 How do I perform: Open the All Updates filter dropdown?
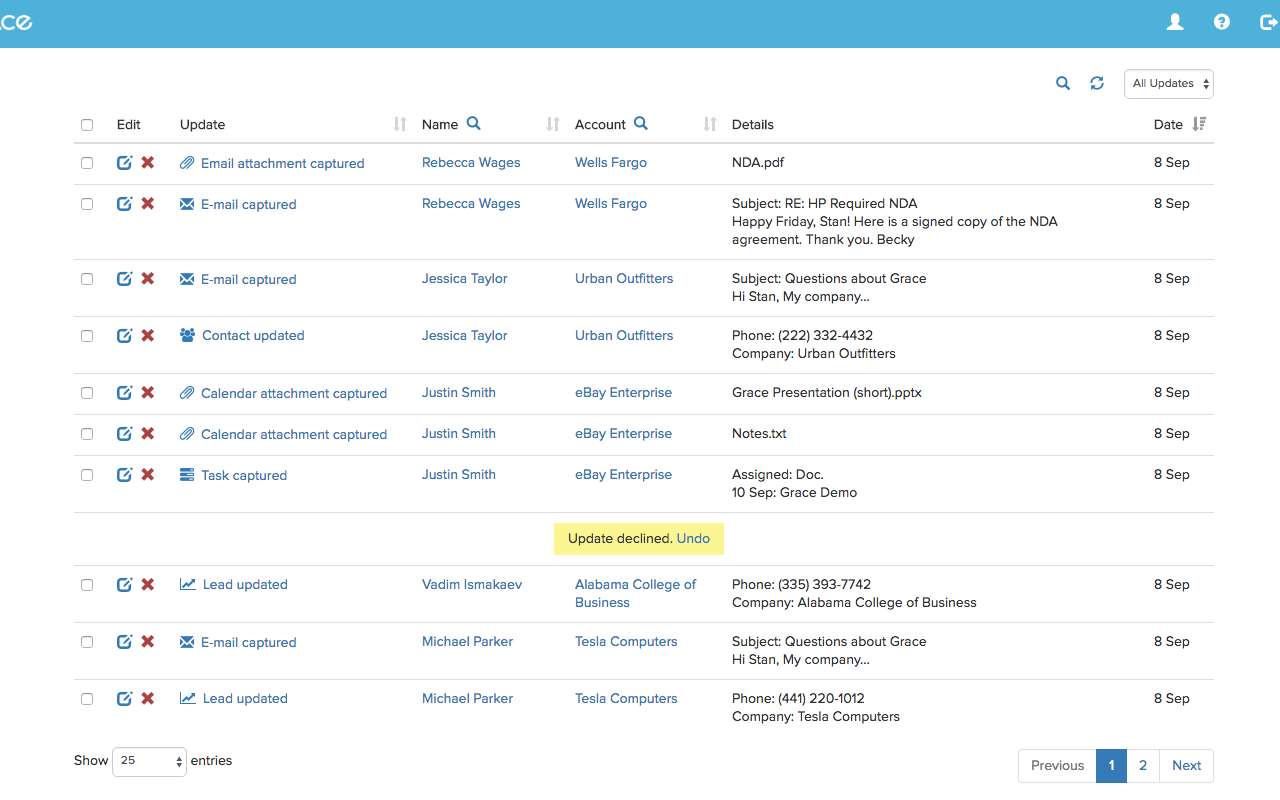click(x=1169, y=84)
